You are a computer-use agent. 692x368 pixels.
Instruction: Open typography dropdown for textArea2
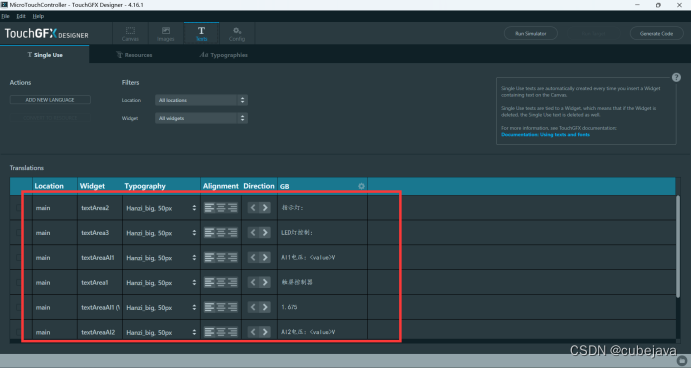click(161, 208)
